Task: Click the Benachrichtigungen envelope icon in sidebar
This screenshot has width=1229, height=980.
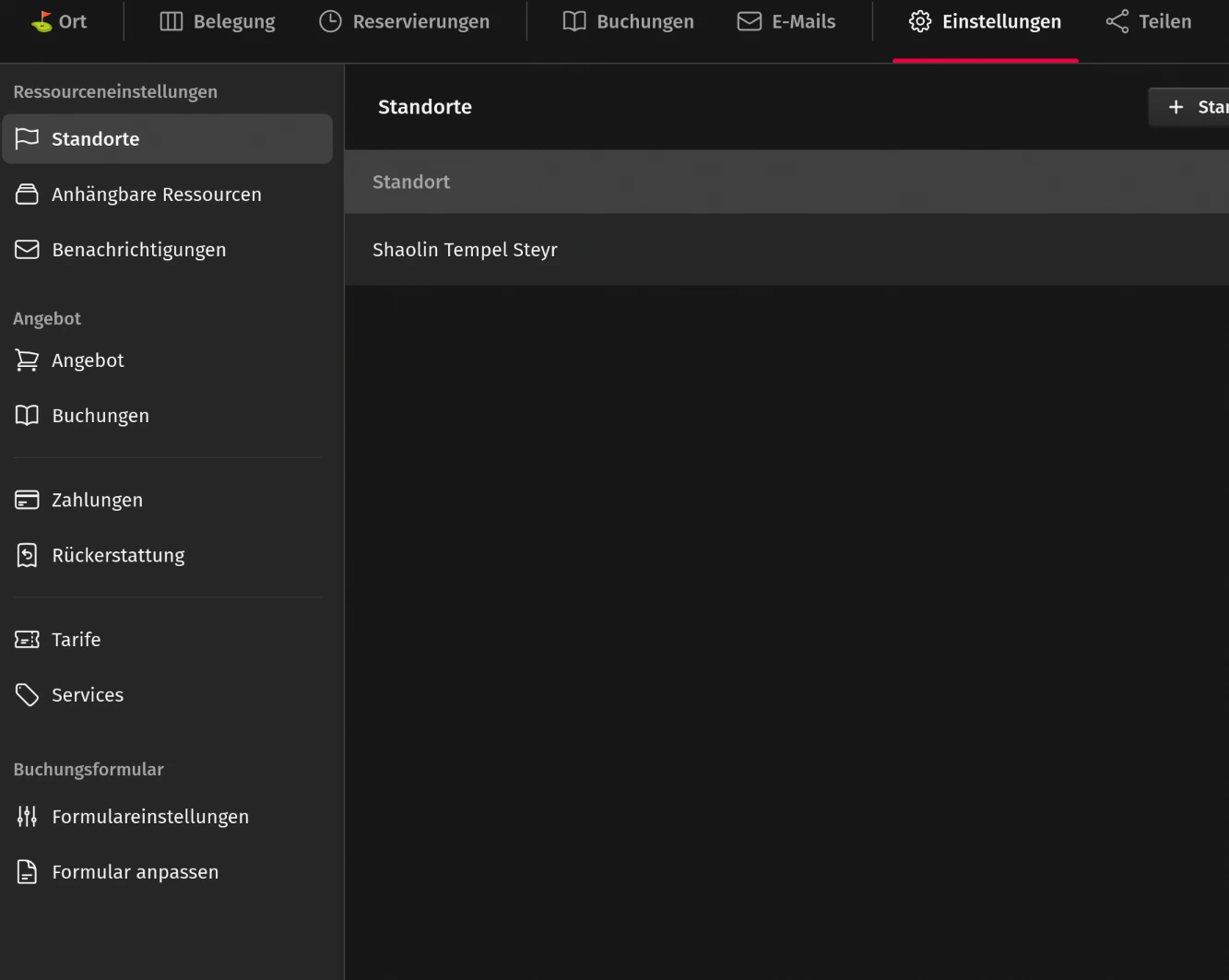Action: point(28,250)
